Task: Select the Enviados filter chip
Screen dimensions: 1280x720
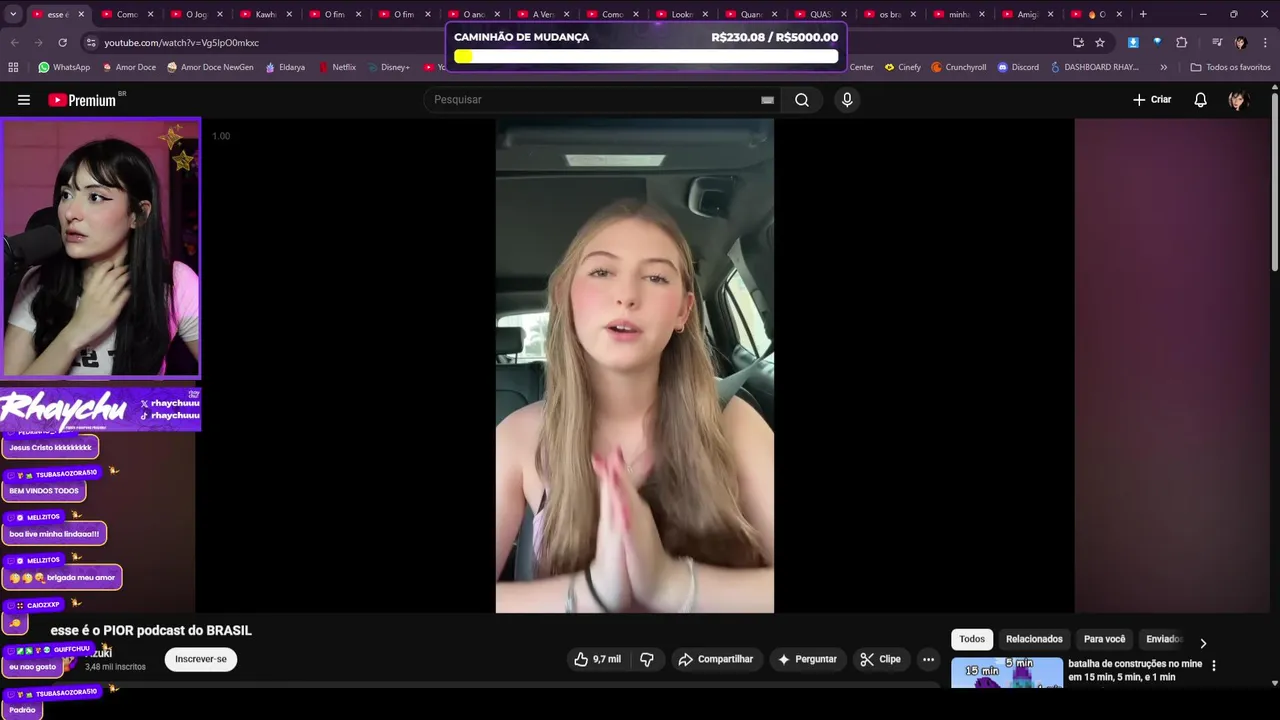Action: click(x=1164, y=639)
